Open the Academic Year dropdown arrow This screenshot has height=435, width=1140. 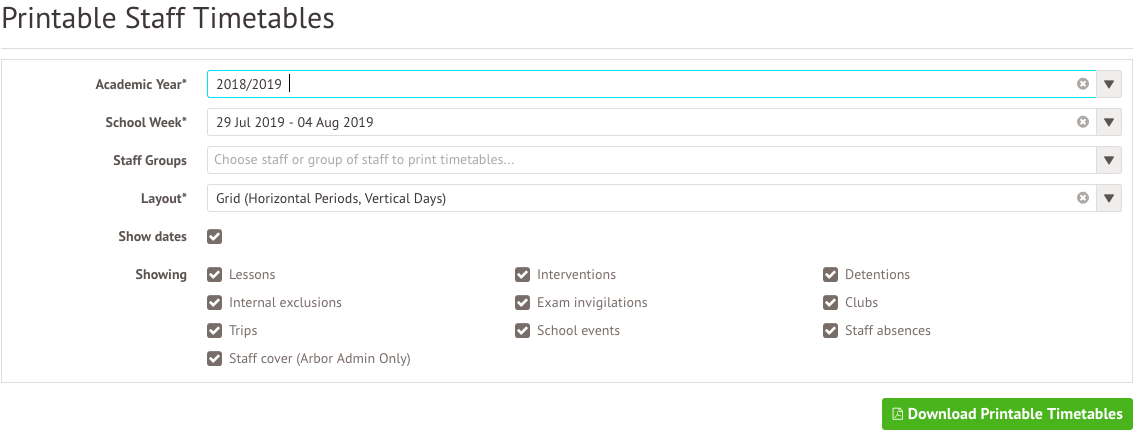pyautogui.click(x=1109, y=84)
